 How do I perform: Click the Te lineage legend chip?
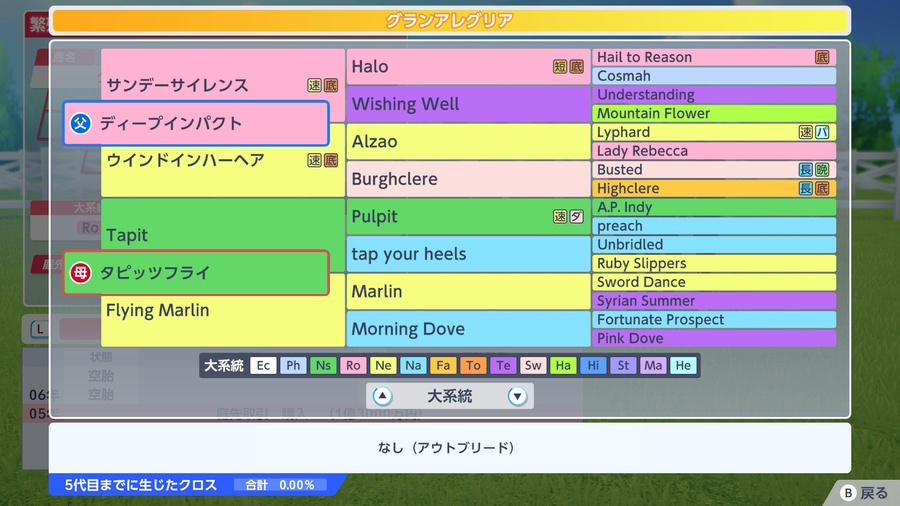(x=503, y=365)
